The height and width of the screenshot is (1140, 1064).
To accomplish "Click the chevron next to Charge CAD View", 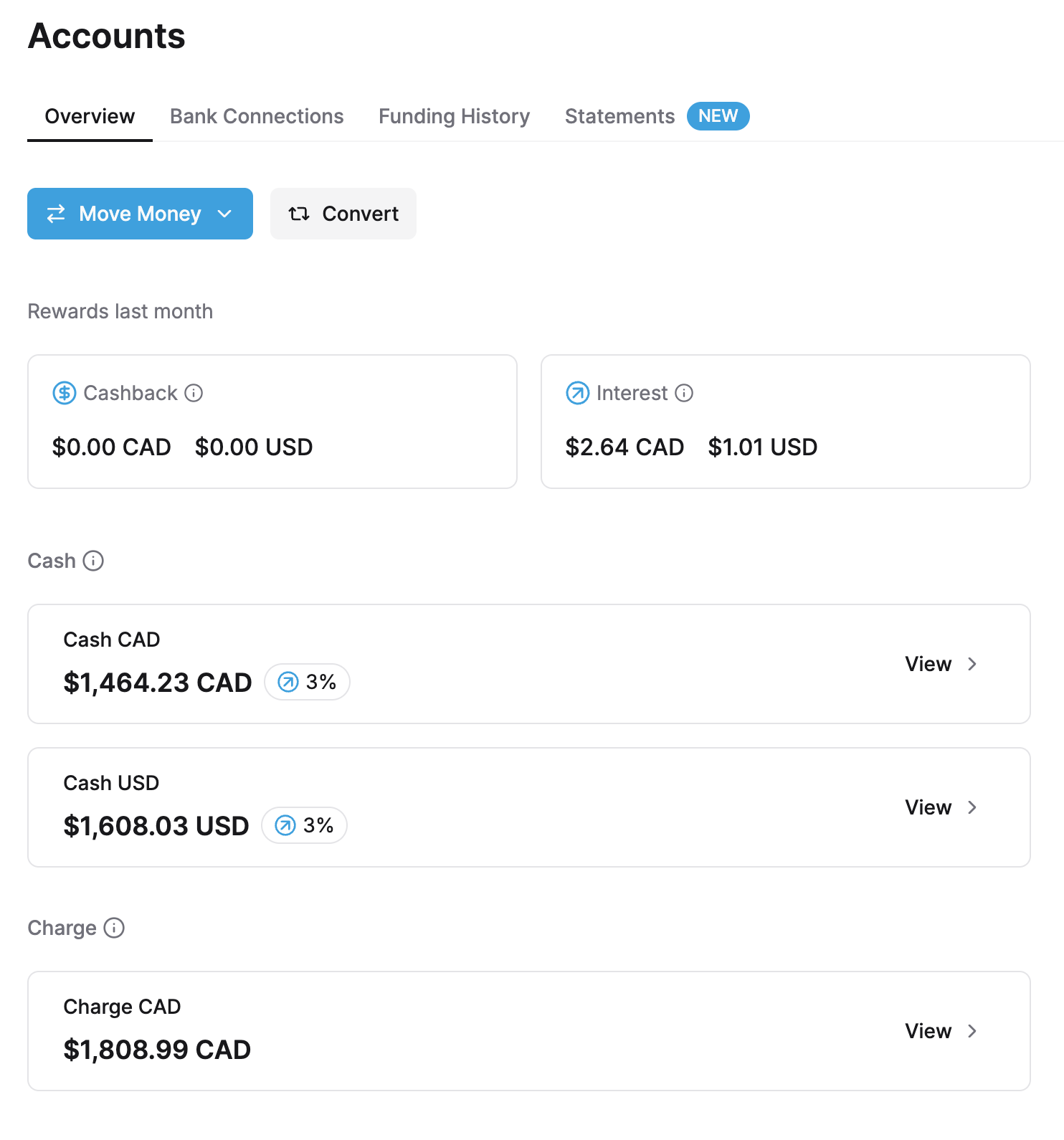I will pos(973,1031).
